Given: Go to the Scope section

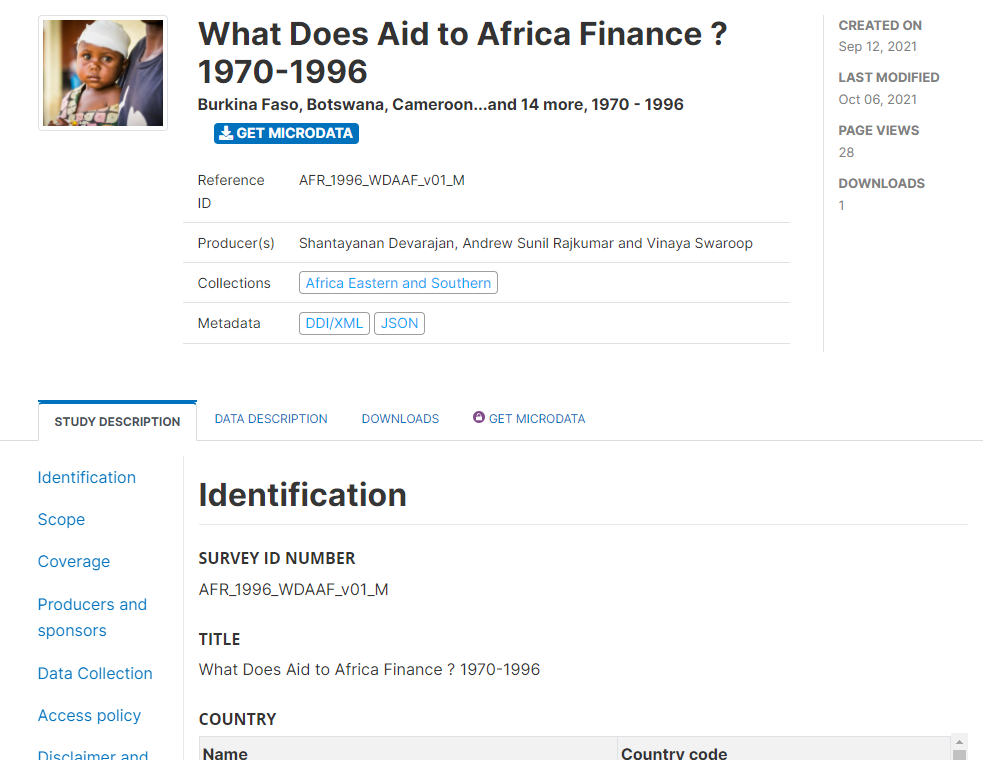Looking at the screenshot, I should 61,520.
